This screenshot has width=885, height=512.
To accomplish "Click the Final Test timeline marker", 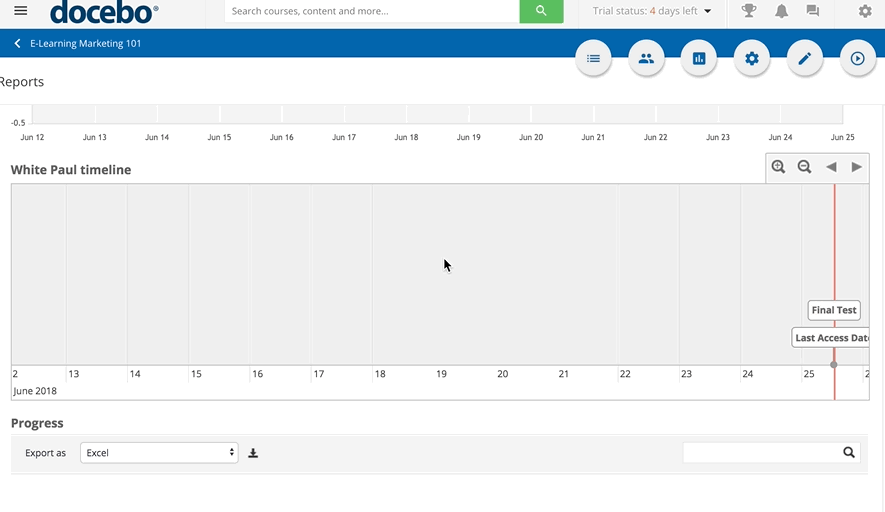I will click(x=834, y=310).
